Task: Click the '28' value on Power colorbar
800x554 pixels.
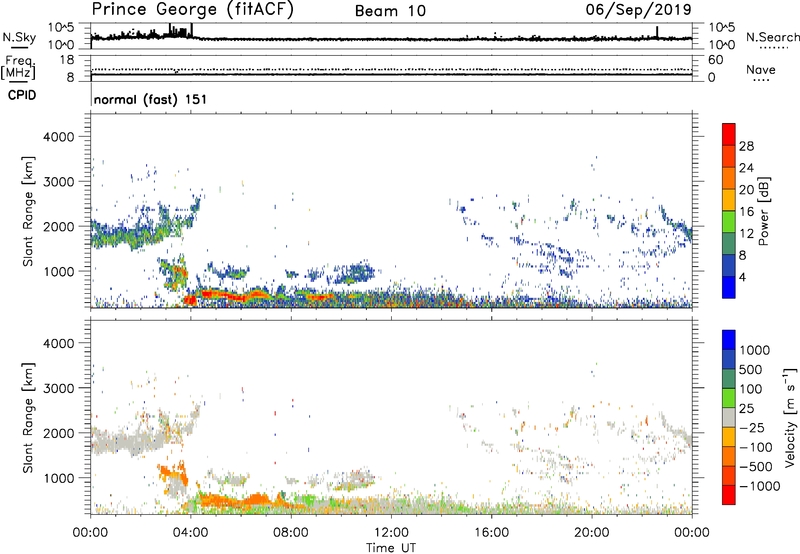Action: pos(746,146)
